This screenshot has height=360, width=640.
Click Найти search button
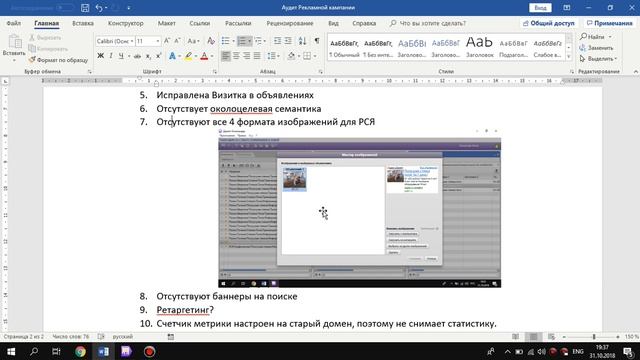(x=592, y=37)
